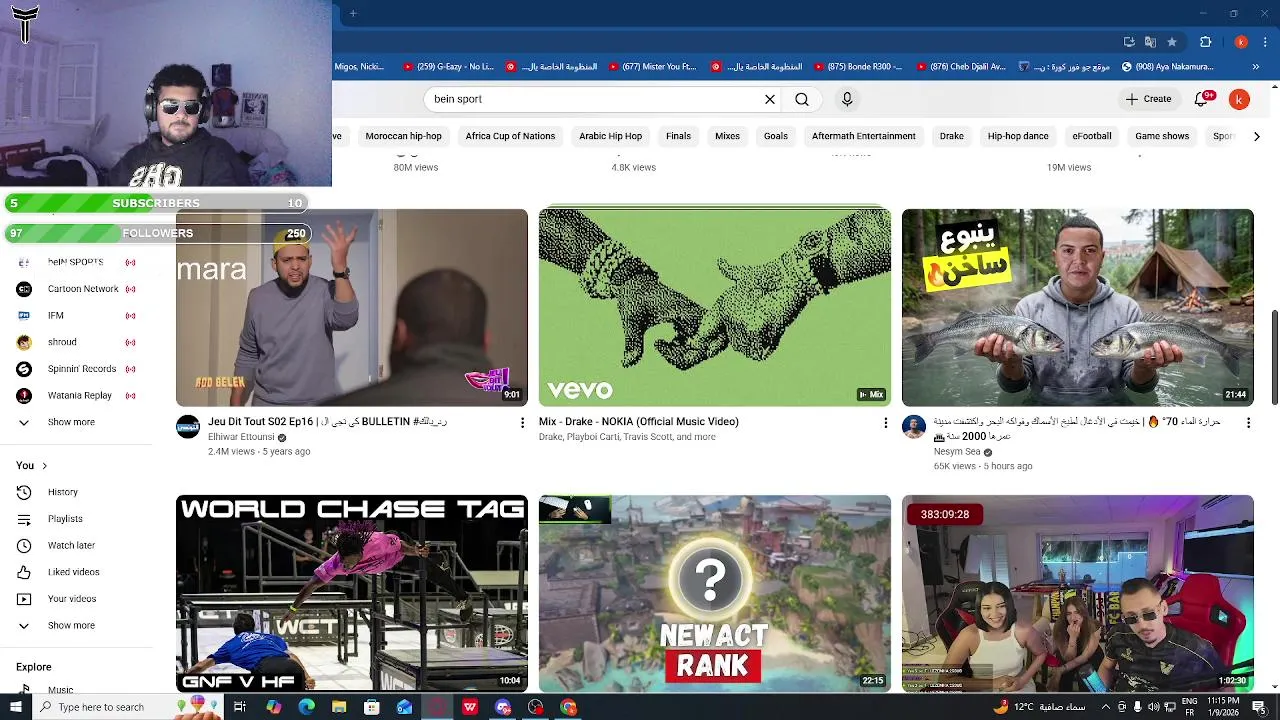1280x720 pixels.
Task: Open the Cartoon Network subscription
Action: 78,289
